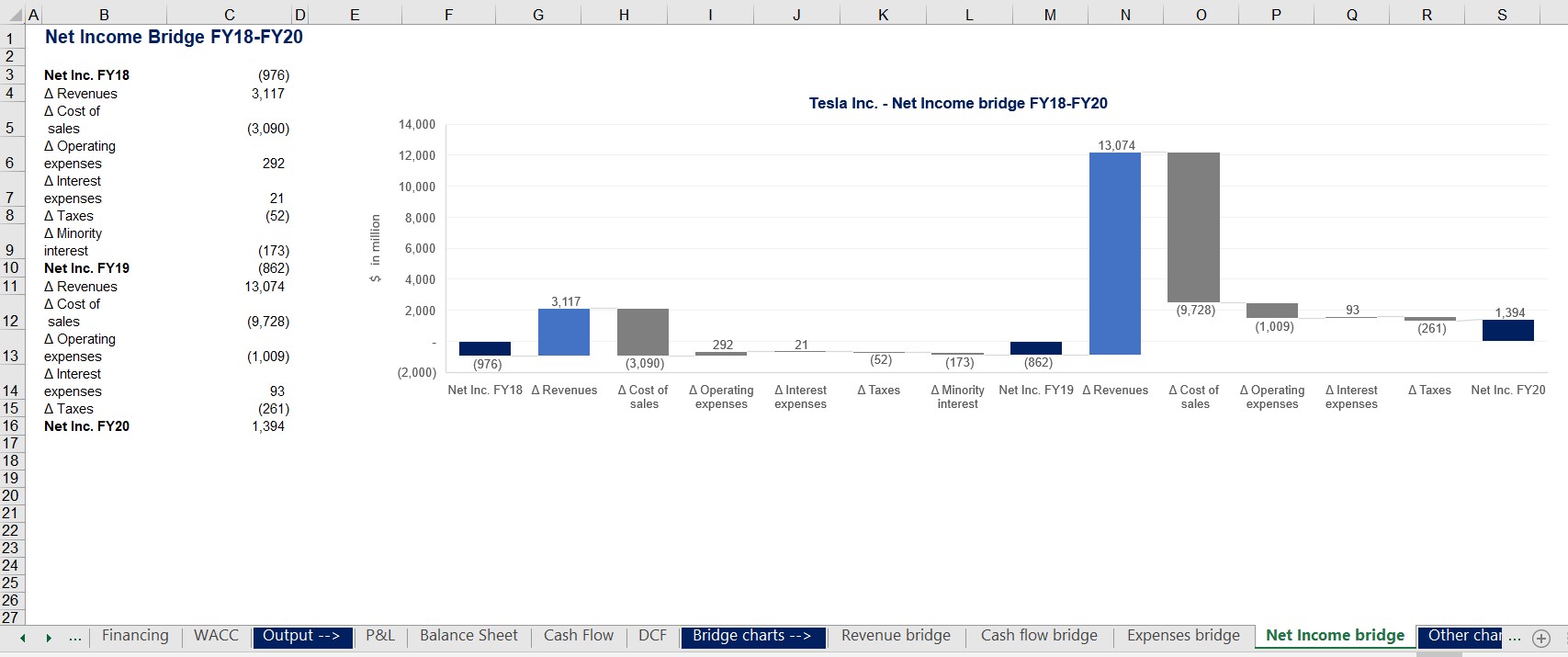Image resolution: width=1568 pixels, height=657 pixels.
Task: Click cell value 1,394 in column C
Action: point(267,426)
